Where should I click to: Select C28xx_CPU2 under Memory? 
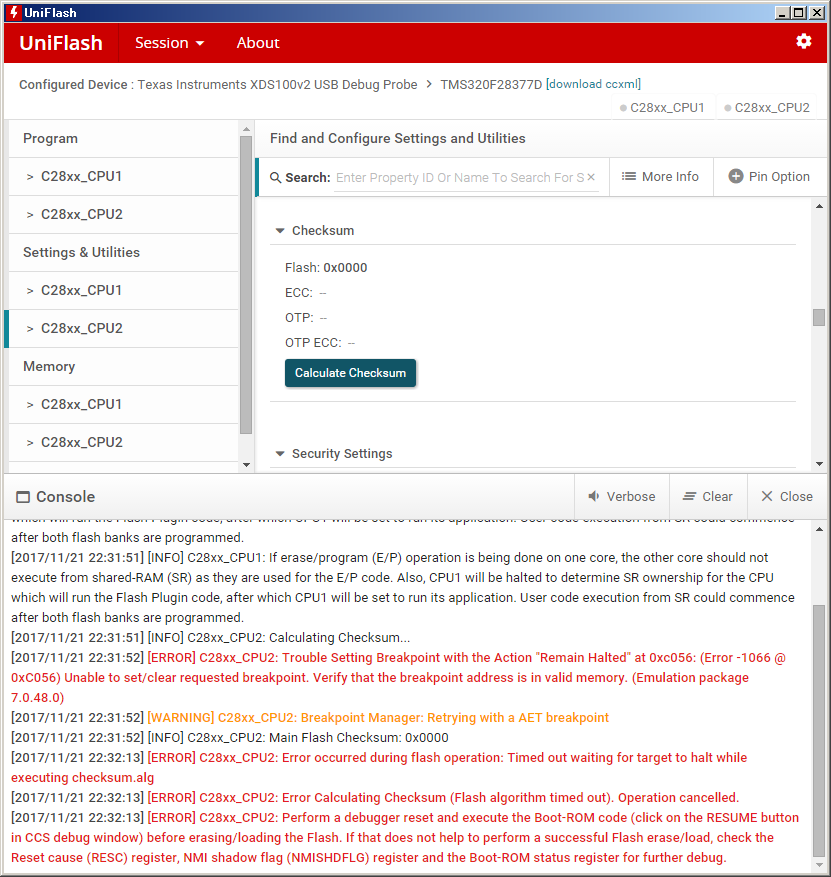124,442
